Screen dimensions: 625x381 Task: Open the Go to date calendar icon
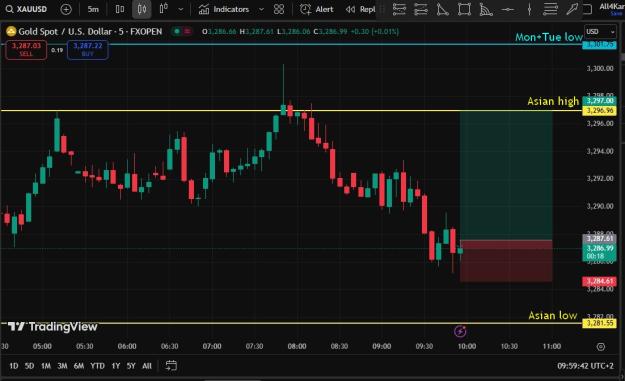click(171, 365)
